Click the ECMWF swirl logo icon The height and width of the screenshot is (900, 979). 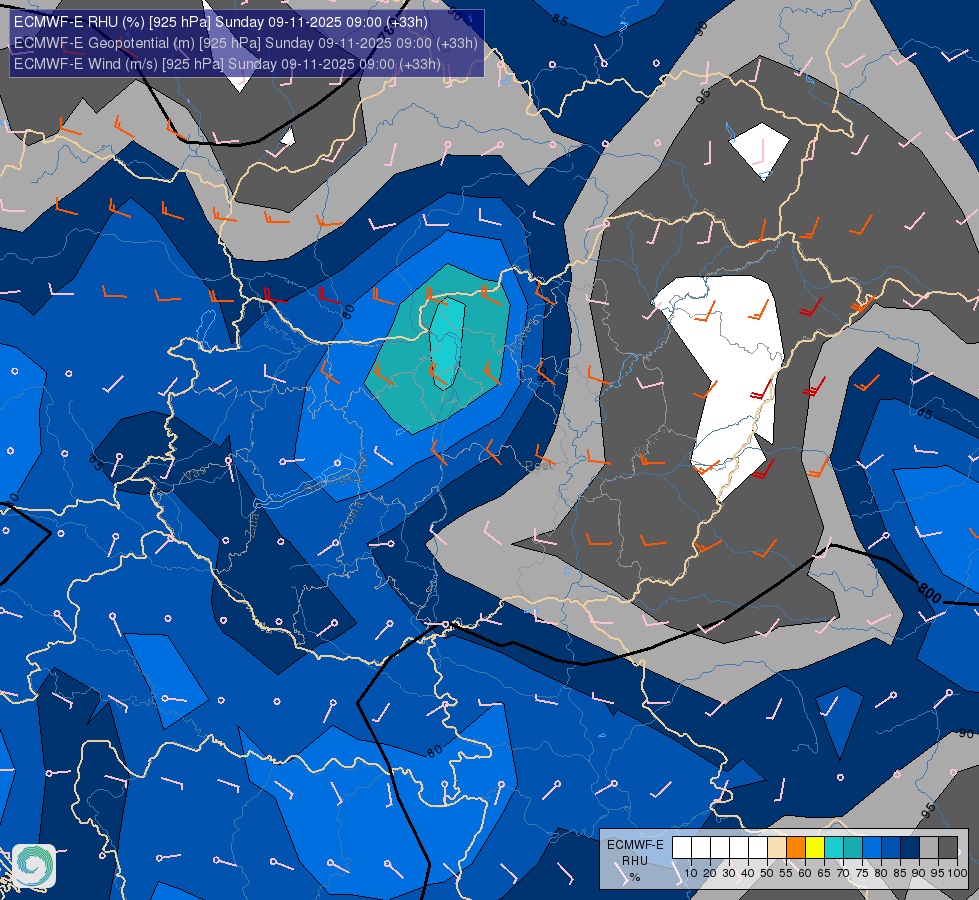pos(34,866)
